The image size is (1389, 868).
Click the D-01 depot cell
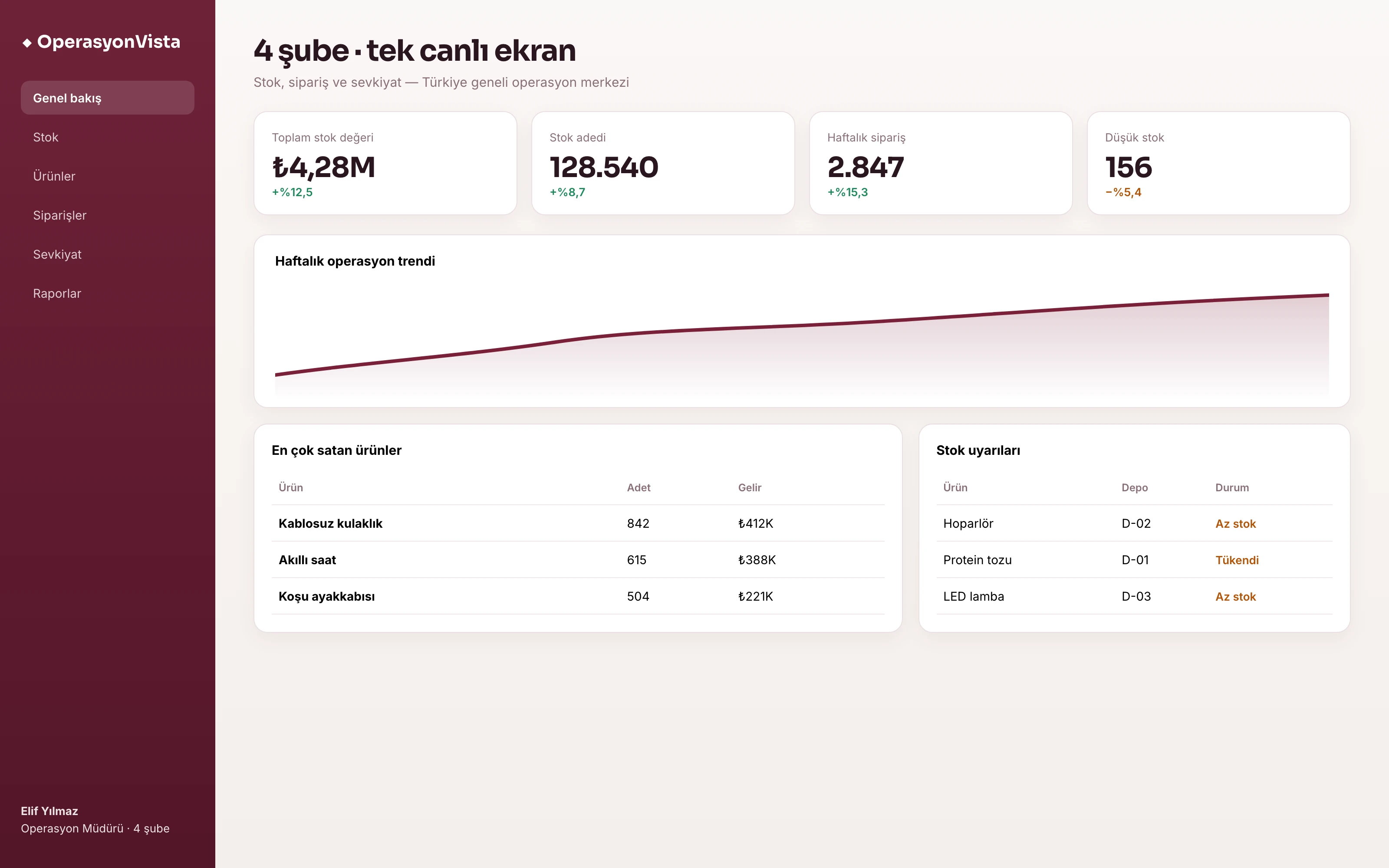click(x=1135, y=560)
